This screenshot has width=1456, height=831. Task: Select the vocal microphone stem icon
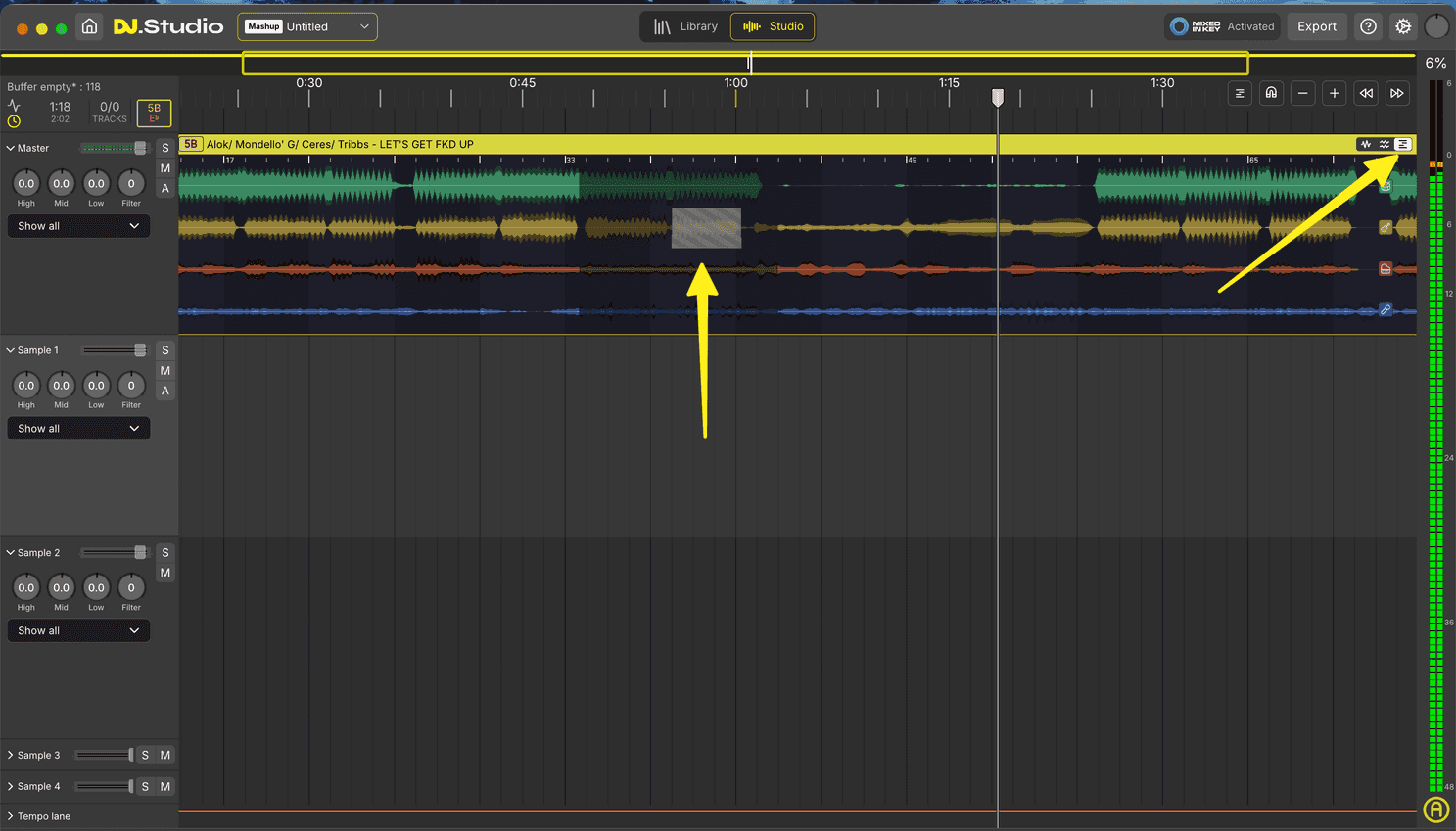[x=1385, y=310]
